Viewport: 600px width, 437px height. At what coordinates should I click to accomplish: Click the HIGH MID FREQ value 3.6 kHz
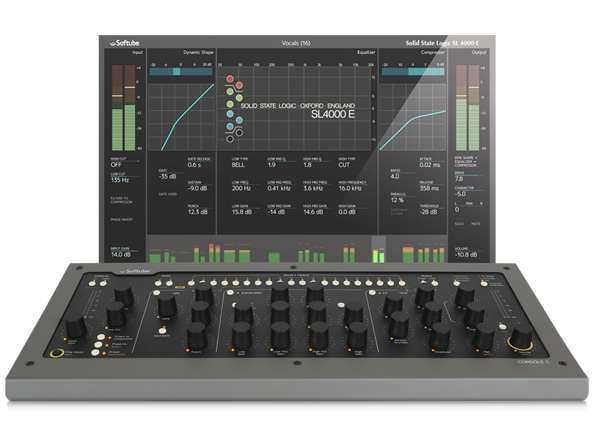315,188
